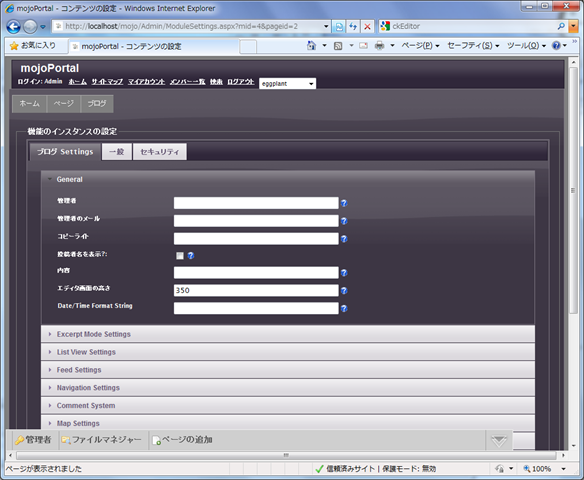Viewport: 584px width, 480px height.
Task: Click the 内容 text input field
Action: pos(256,272)
